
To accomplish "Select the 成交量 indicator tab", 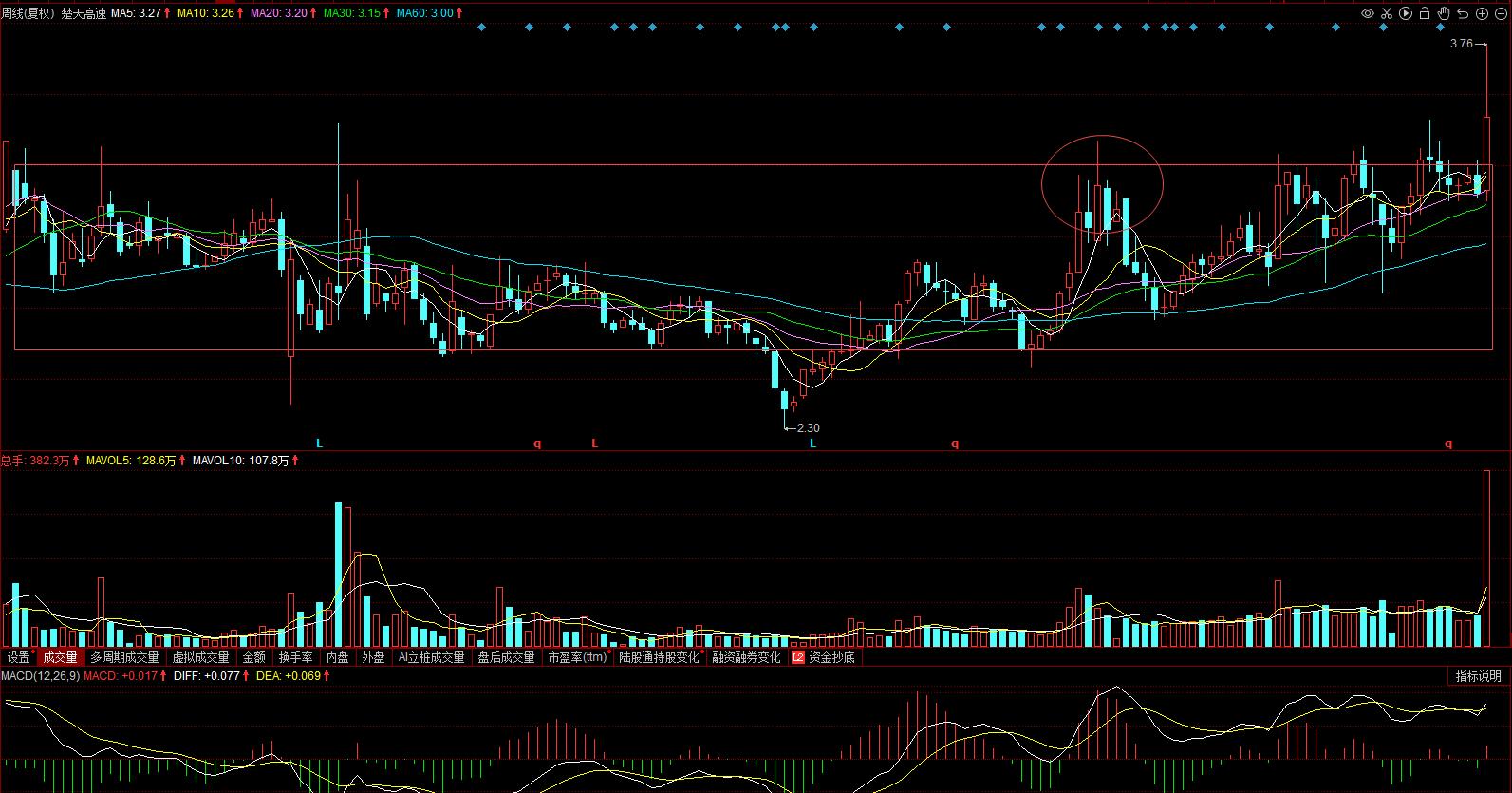I will click(60, 657).
